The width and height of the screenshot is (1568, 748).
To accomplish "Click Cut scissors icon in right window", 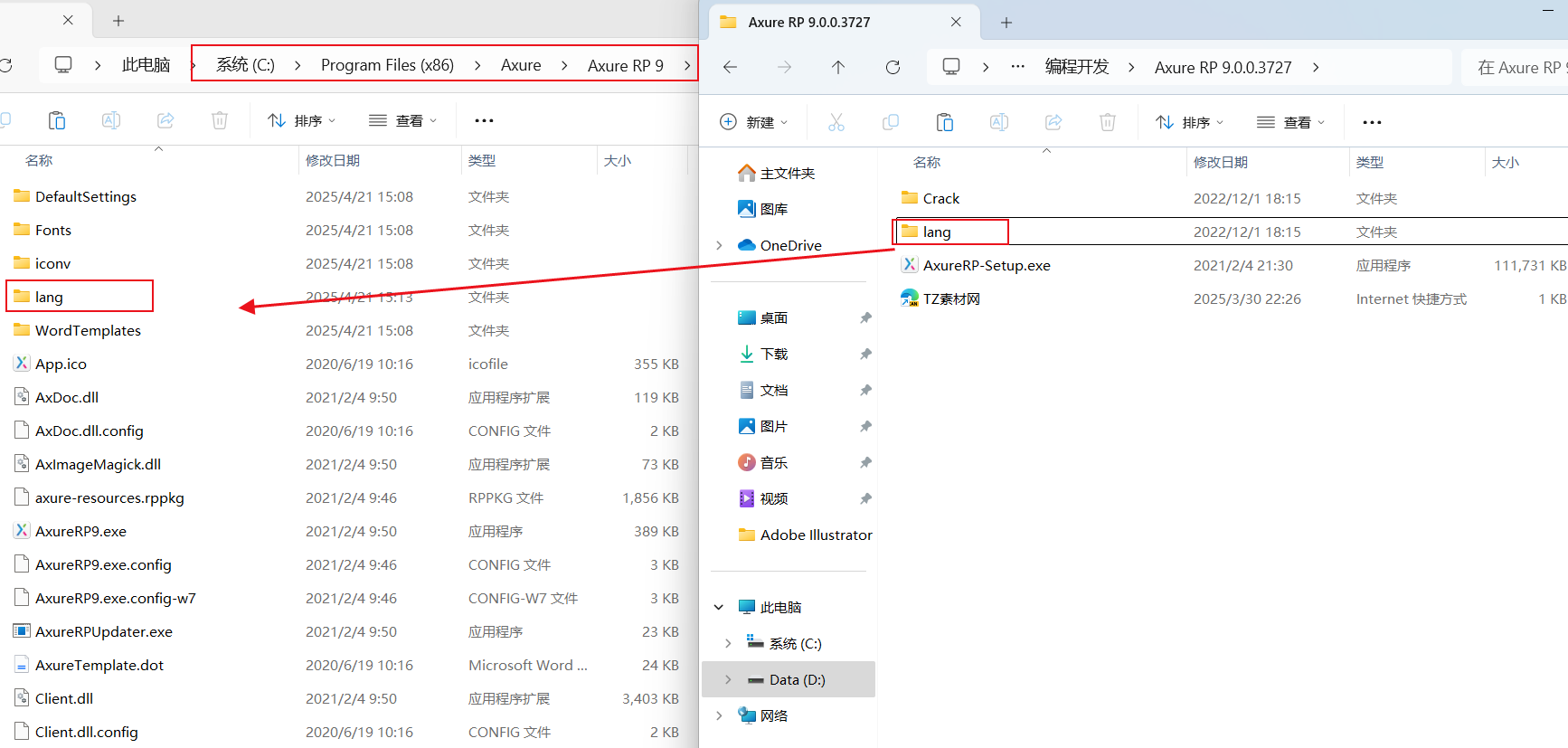I will click(836, 122).
